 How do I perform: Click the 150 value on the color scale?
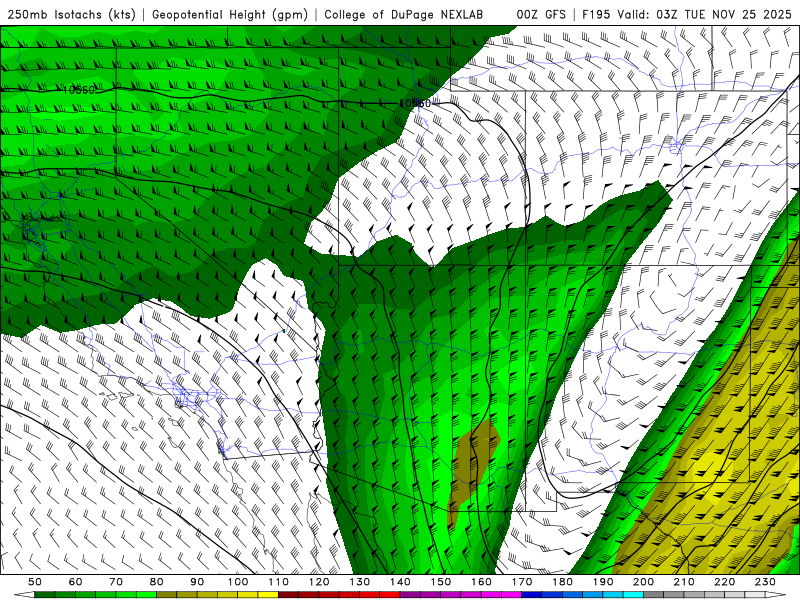click(441, 582)
